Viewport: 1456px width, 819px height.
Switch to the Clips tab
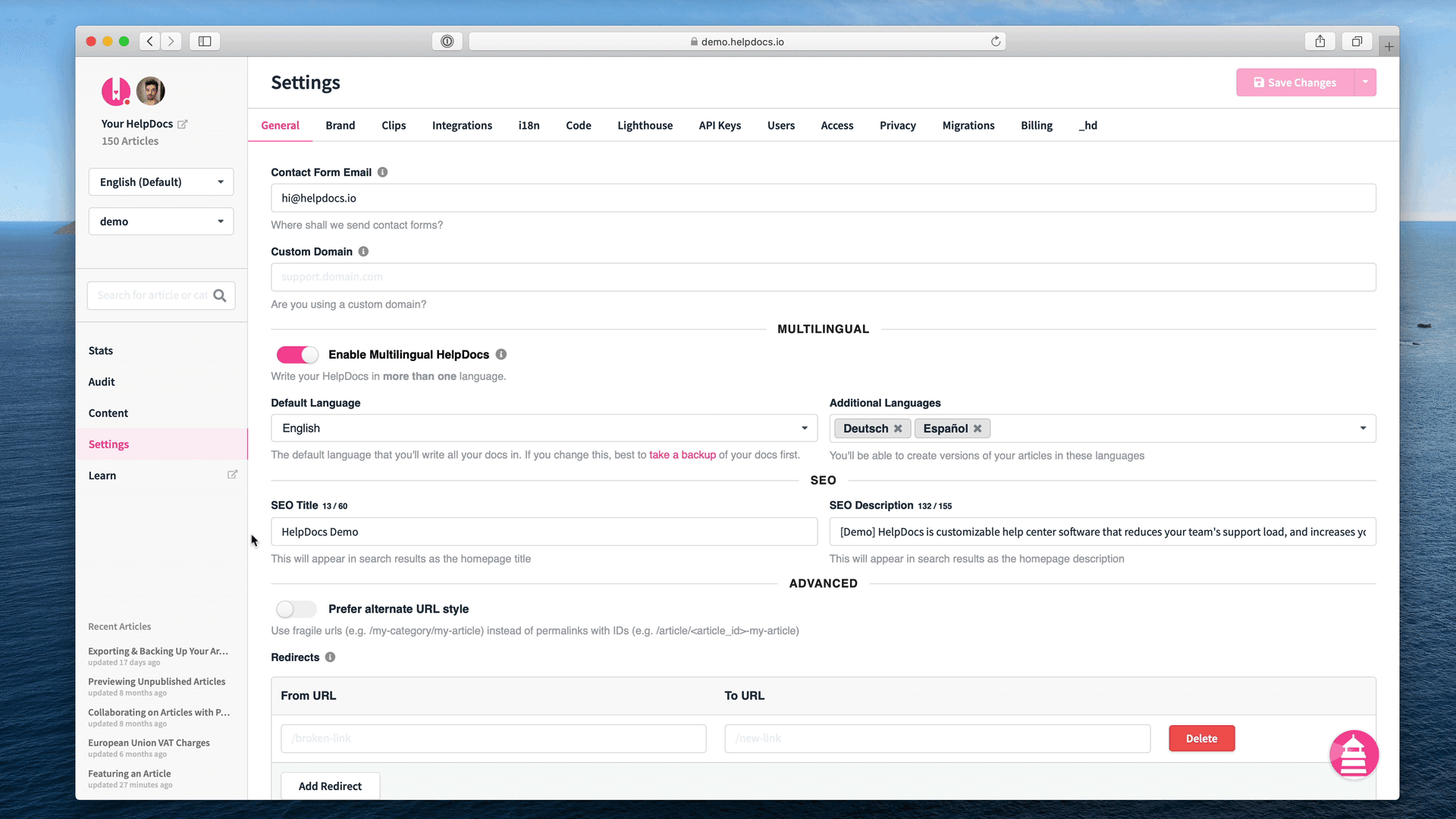(394, 126)
